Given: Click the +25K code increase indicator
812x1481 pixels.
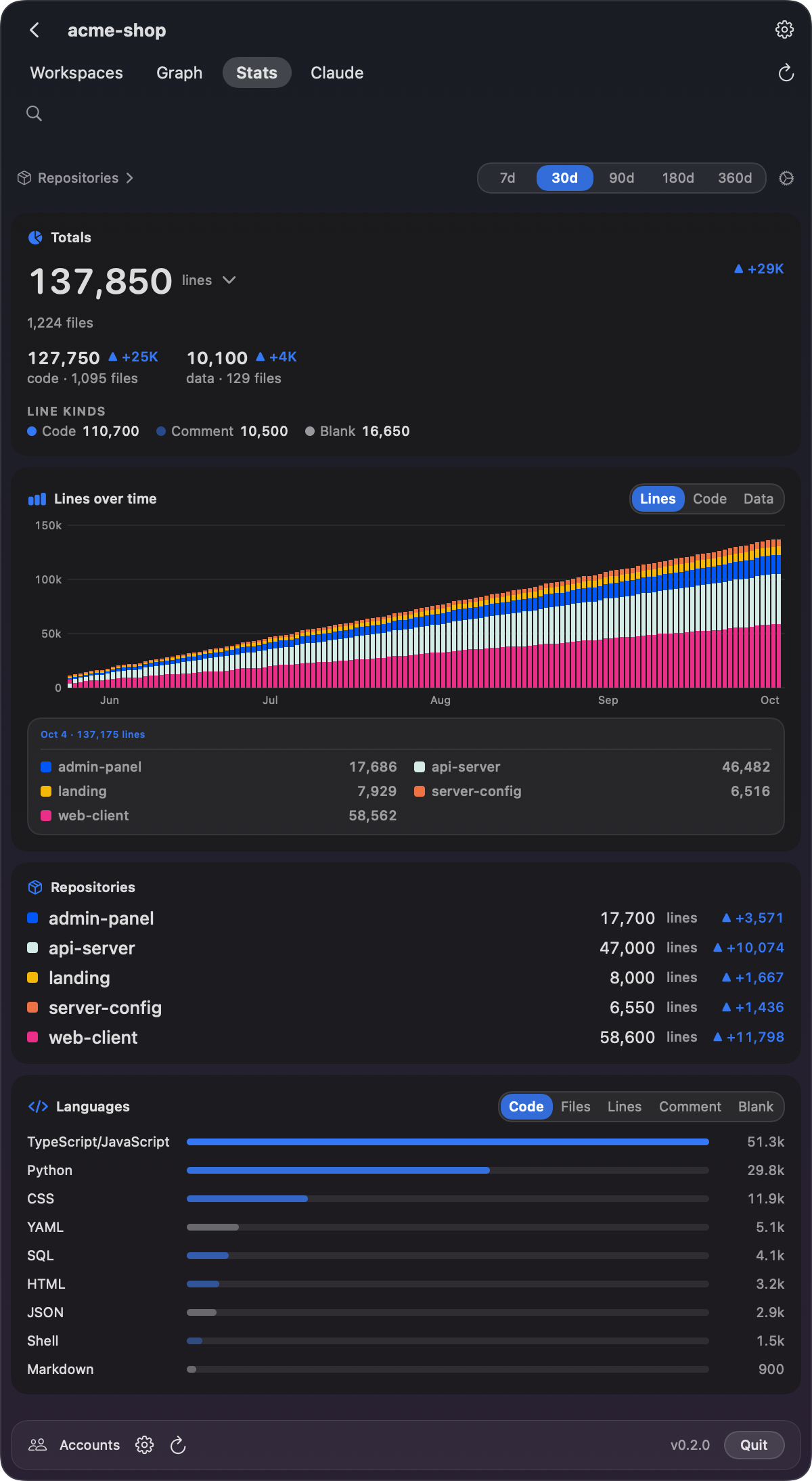Looking at the screenshot, I should point(133,357).
